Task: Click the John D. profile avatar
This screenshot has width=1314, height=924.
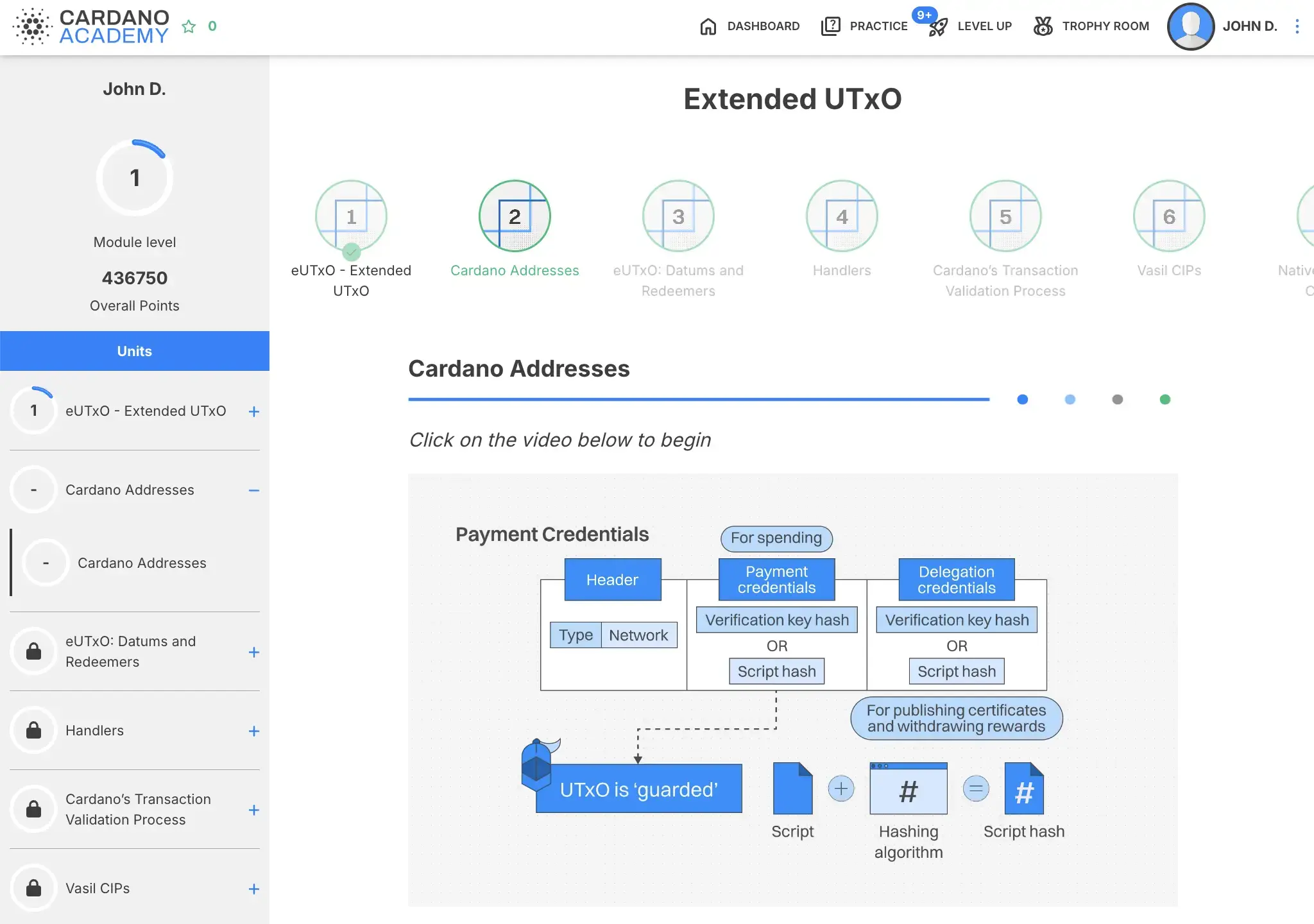Action: click(x=1191, y=26)
